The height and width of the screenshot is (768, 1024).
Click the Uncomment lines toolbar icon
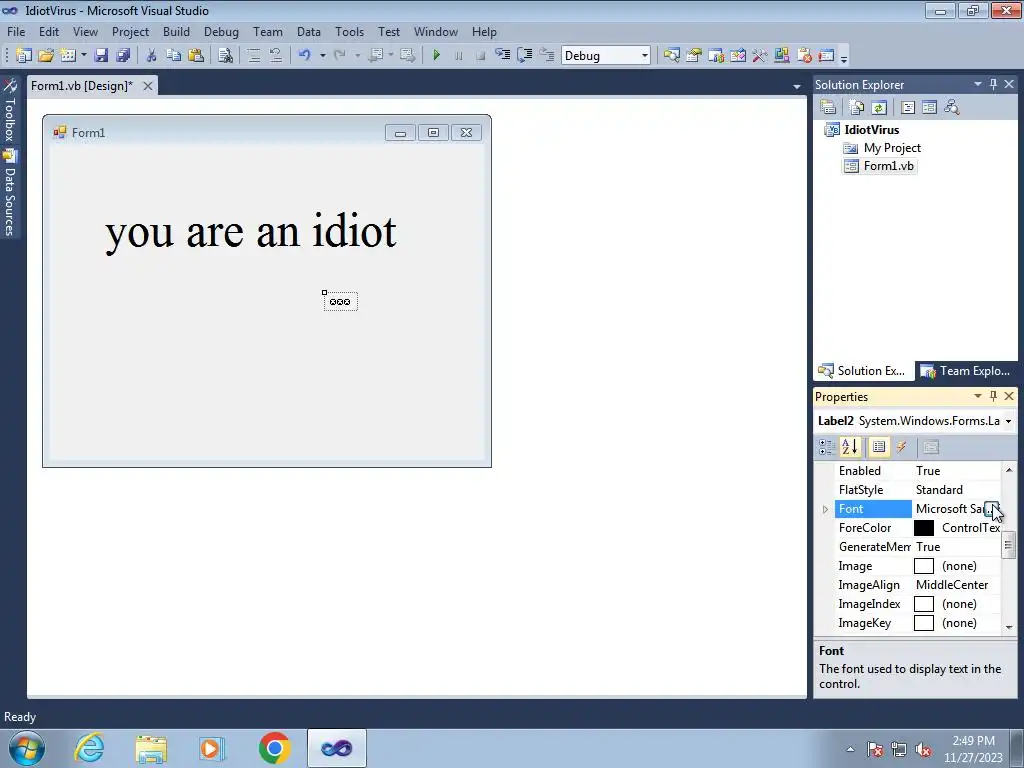276,56
